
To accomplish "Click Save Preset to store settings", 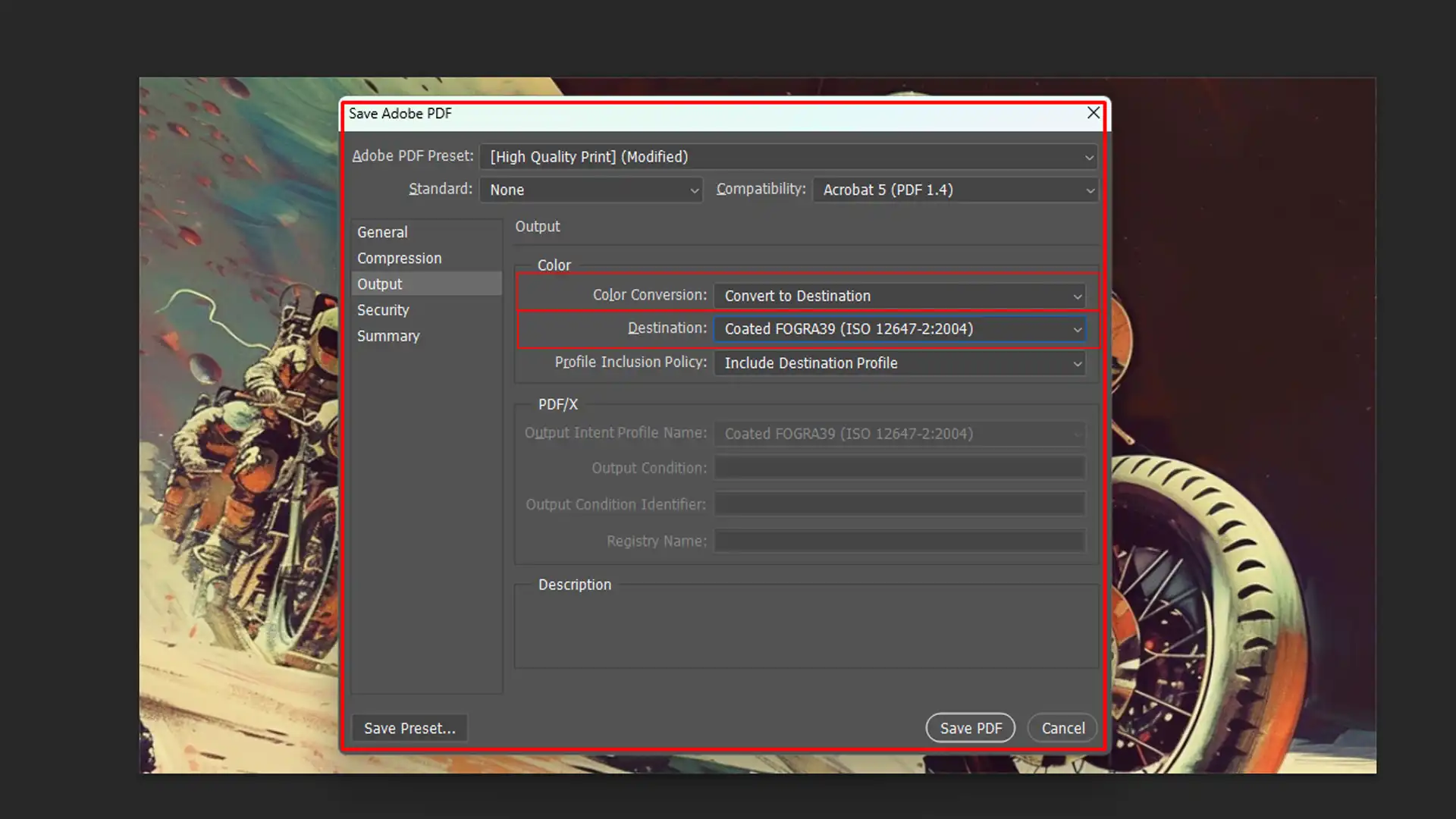I will coord(409,728).
